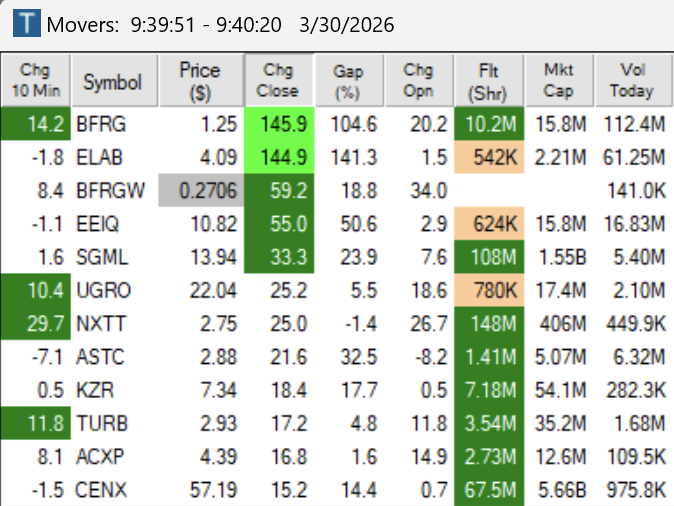This screenshot has width=674, height=506.
Task: Click NXTT float value 148M
Action: coord(489,323)
